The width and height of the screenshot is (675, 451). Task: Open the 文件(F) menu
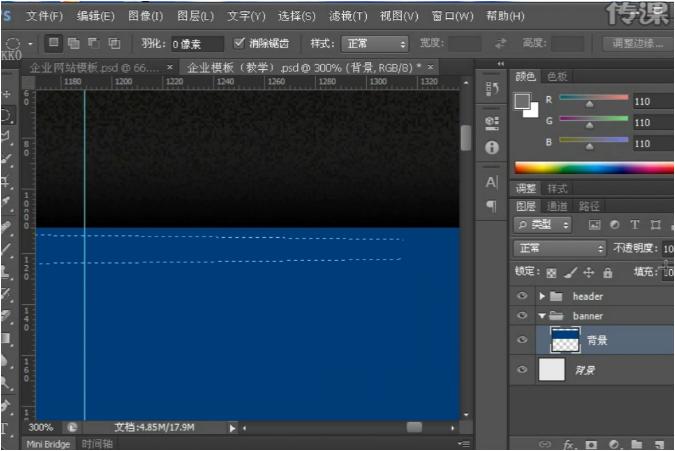tap(44, 16)
